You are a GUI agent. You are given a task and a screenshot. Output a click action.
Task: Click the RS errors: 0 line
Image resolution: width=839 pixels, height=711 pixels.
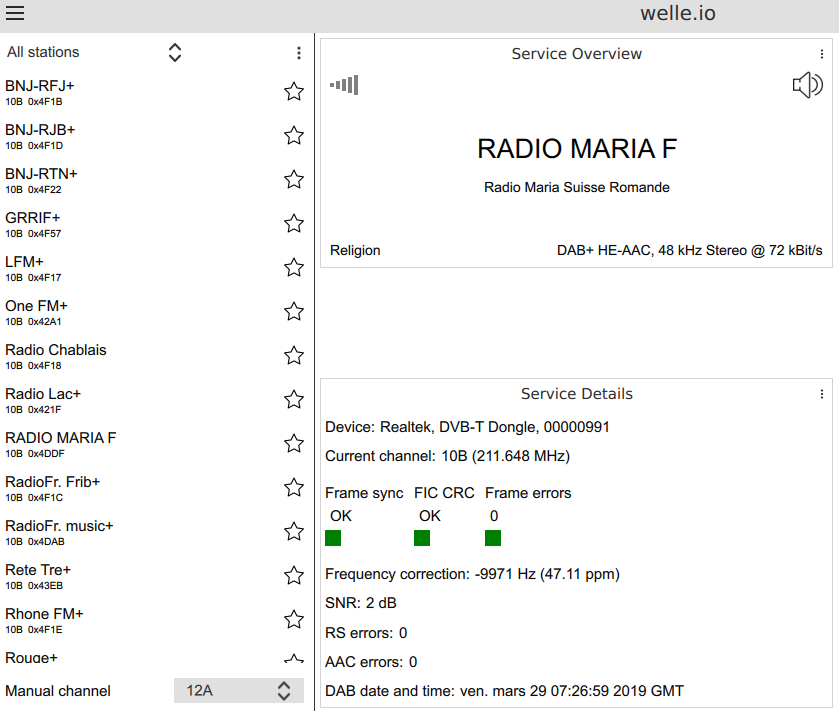click(366, 633)
